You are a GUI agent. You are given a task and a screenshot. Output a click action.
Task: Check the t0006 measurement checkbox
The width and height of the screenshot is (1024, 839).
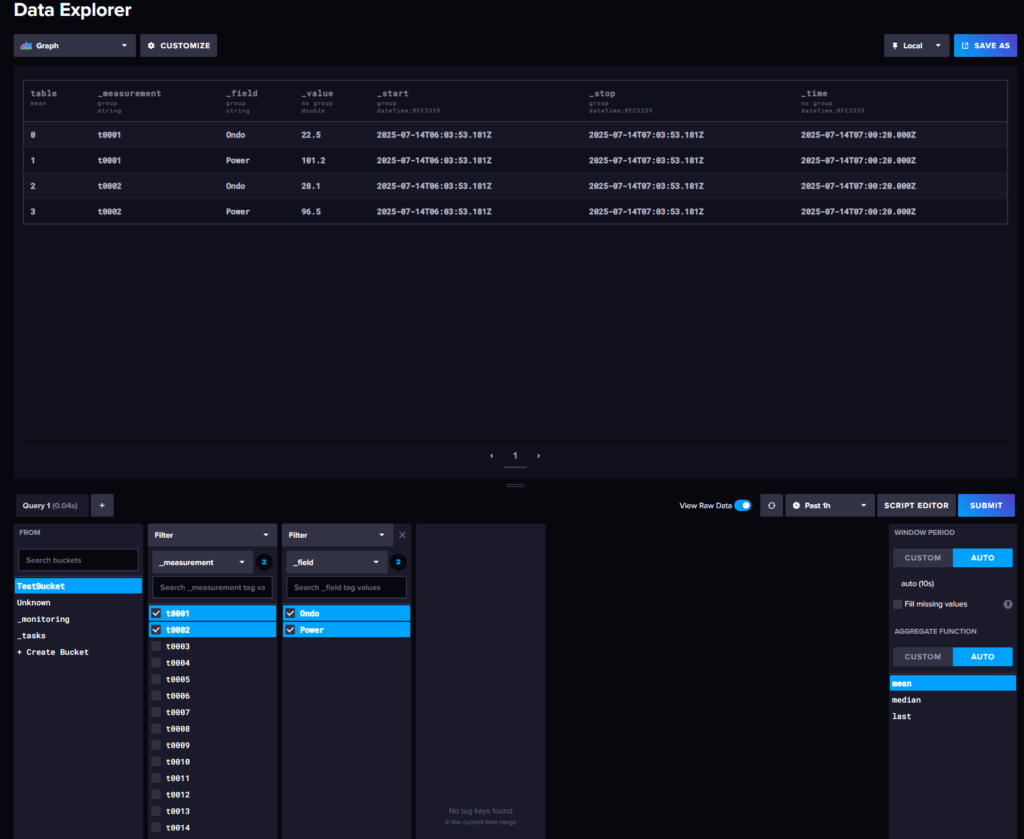click(156, 695)
